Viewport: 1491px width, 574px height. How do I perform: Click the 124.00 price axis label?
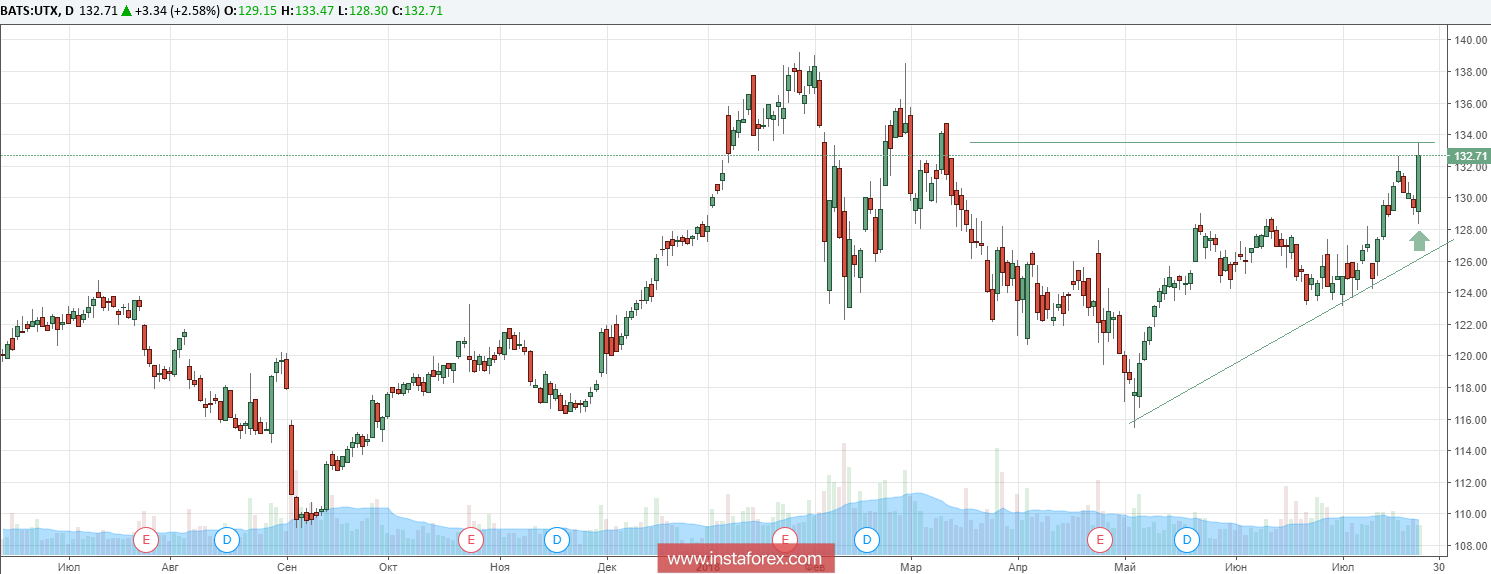point(1469,293)
